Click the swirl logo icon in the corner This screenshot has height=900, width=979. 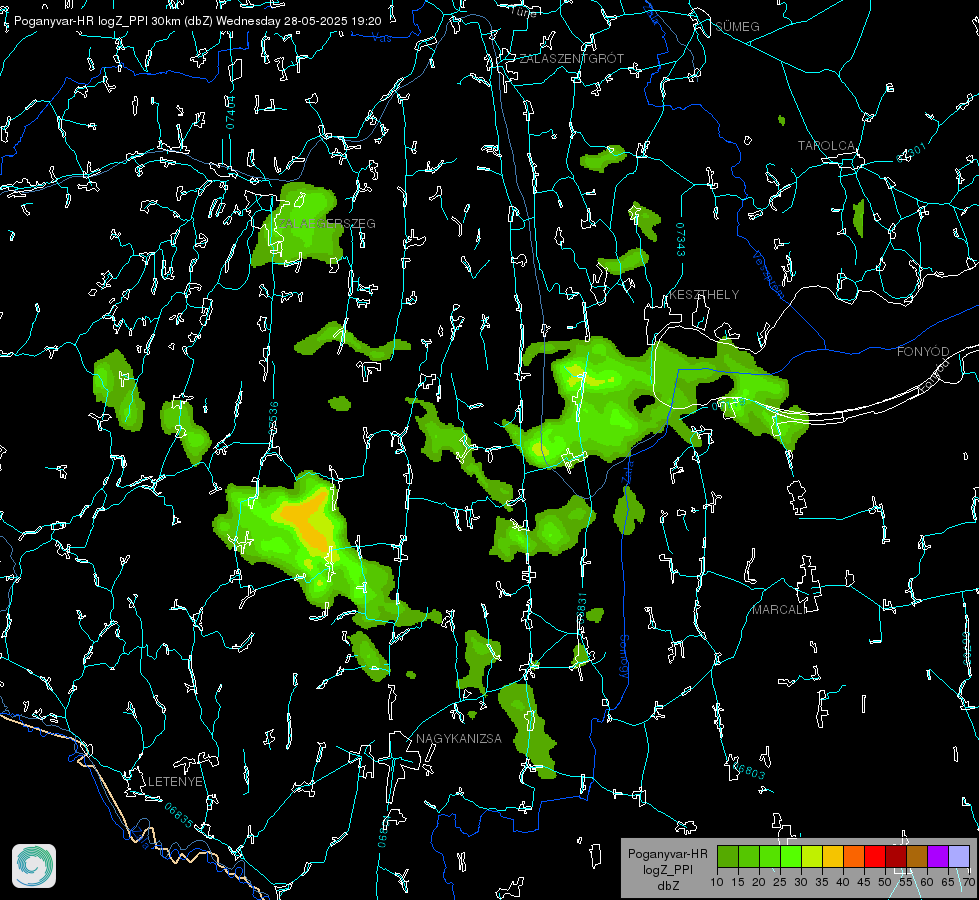(34, 866)
